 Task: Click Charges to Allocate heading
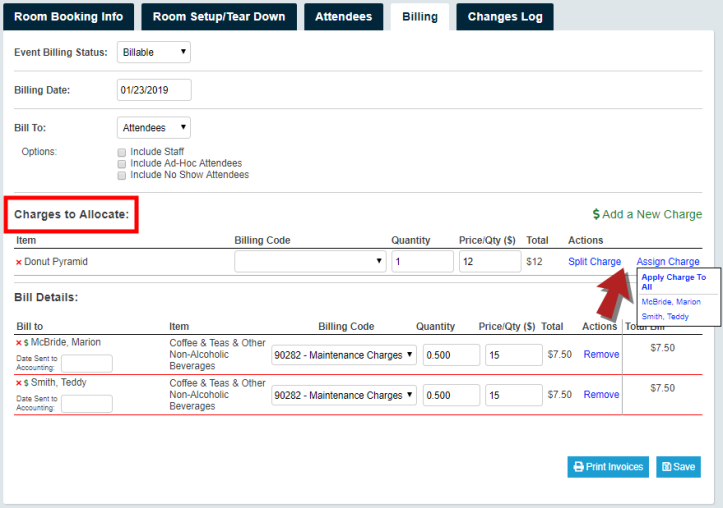click(71, 214)
